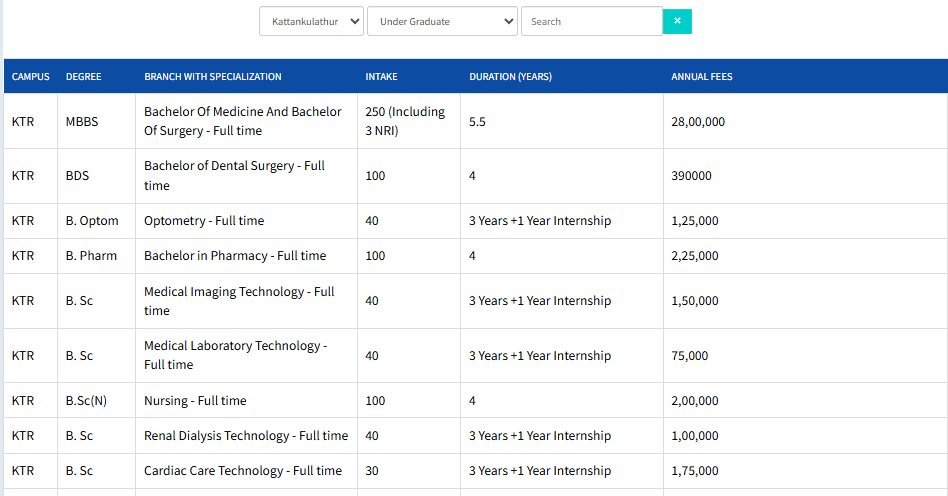Click Medical Laboratory Technology branch entry
Image resolution: width=948 pixels, height=496 pixels.
click(x=235, y=355)
